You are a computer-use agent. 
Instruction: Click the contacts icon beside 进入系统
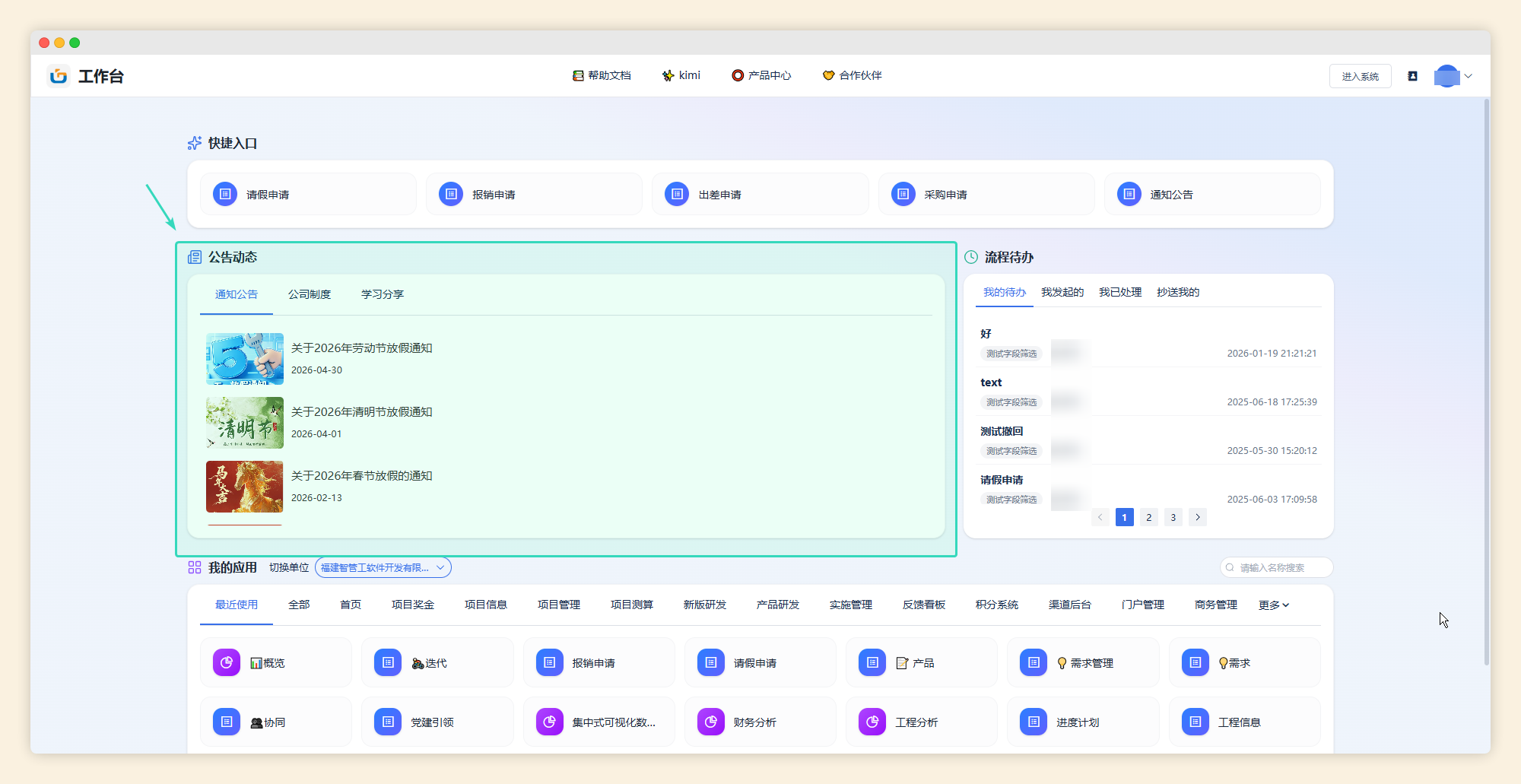click(1412, 76)
